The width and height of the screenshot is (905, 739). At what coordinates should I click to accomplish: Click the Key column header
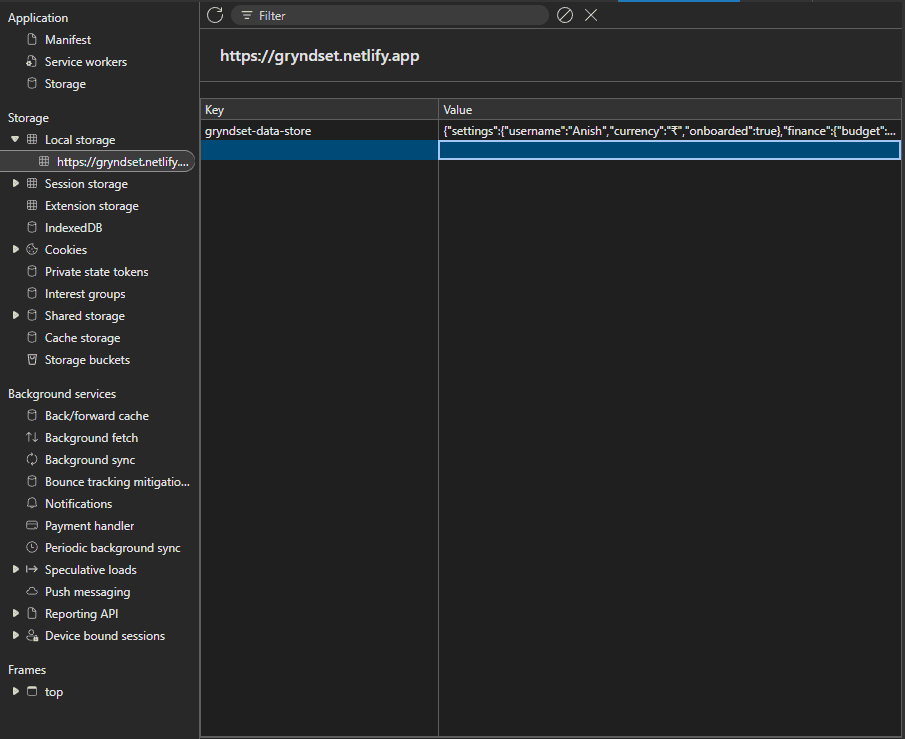coord(319,109)
